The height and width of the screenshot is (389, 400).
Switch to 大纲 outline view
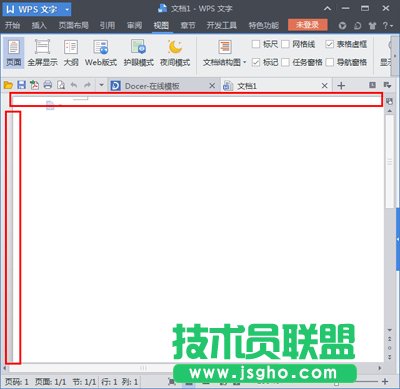[x=71, y=53]
